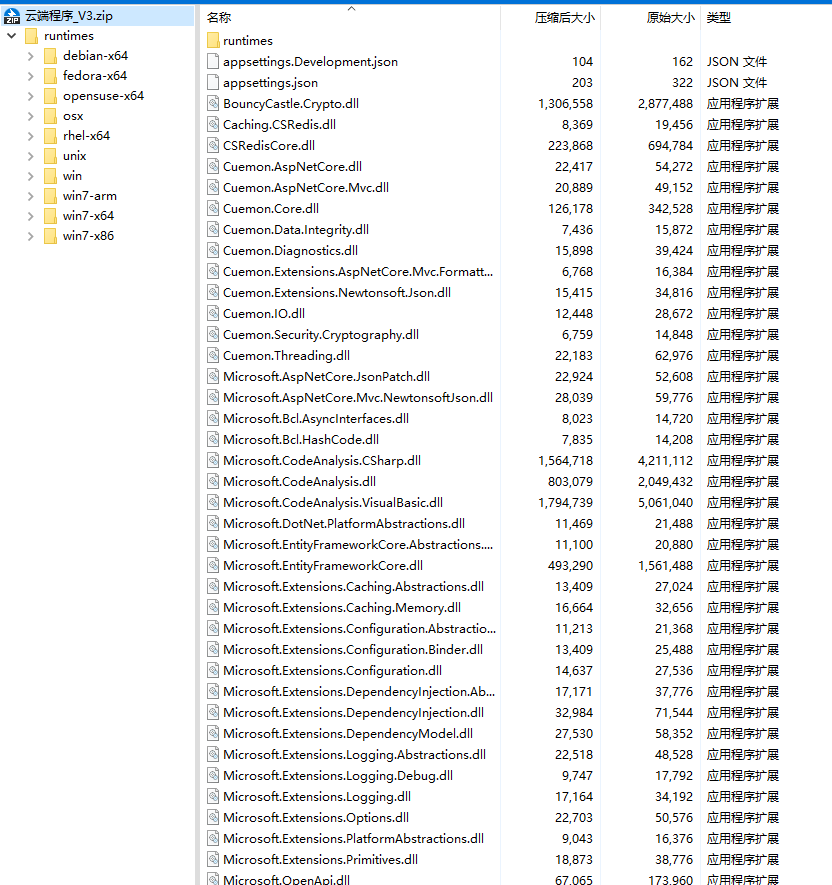Click the file icon of appsettings.json
Image resolution: width=832 pixels, height=885 pixels.
213,82
